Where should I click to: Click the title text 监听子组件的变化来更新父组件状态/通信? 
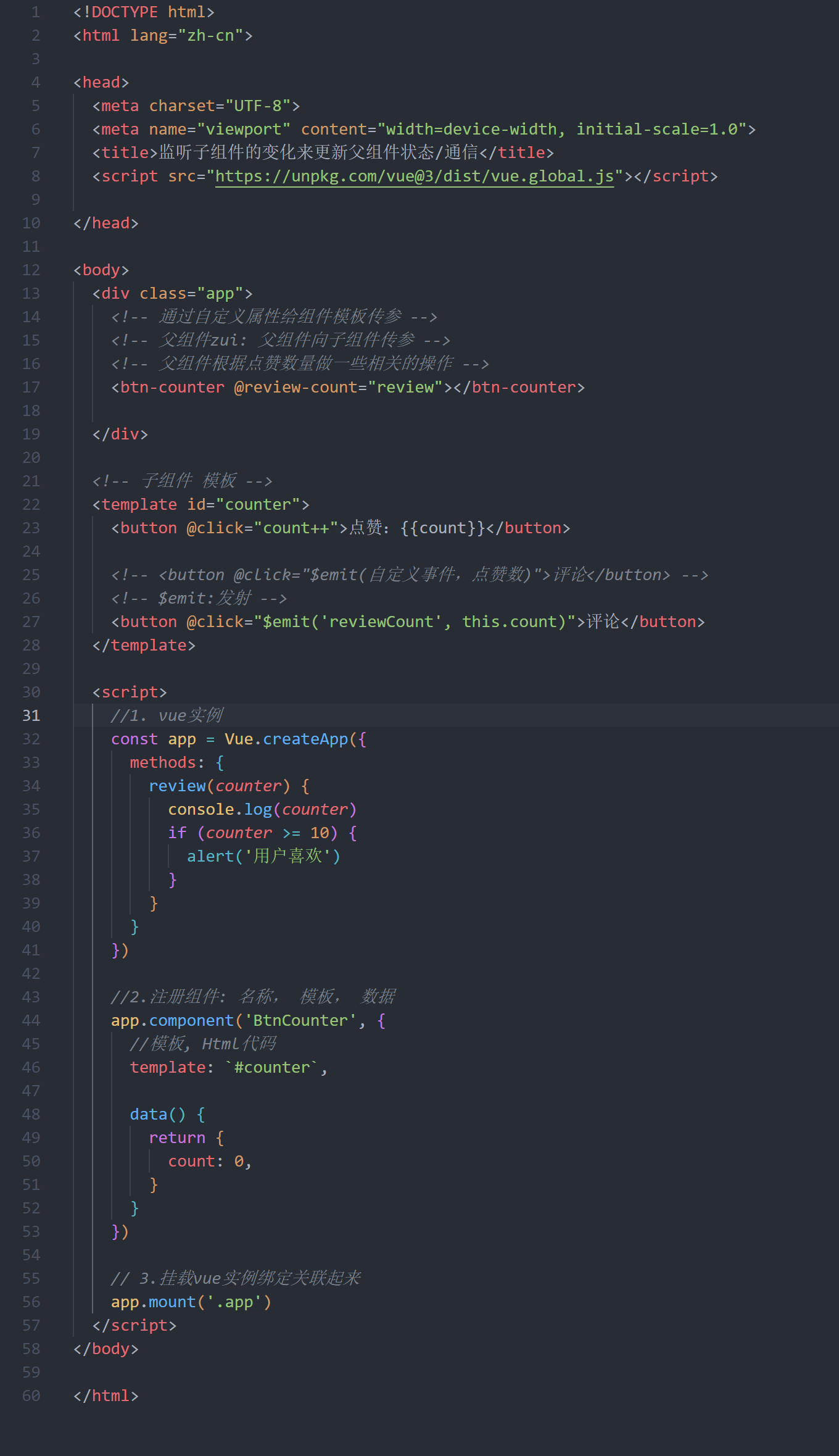pos(319,153)
